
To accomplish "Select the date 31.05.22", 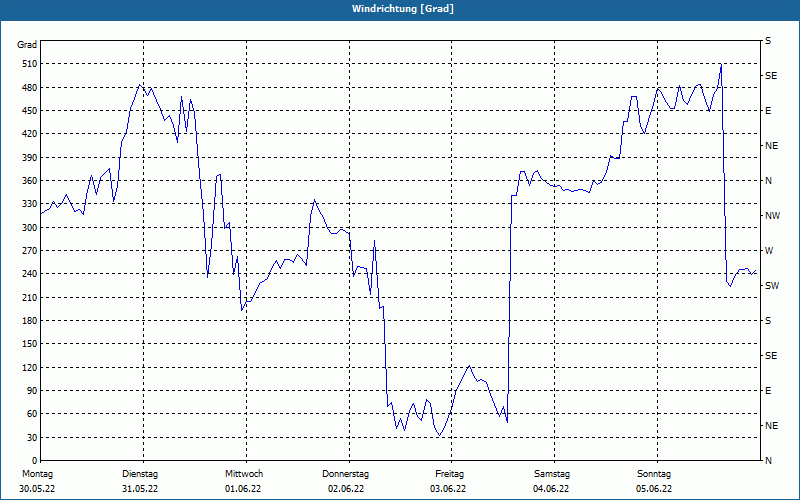I will pos(140,489).
